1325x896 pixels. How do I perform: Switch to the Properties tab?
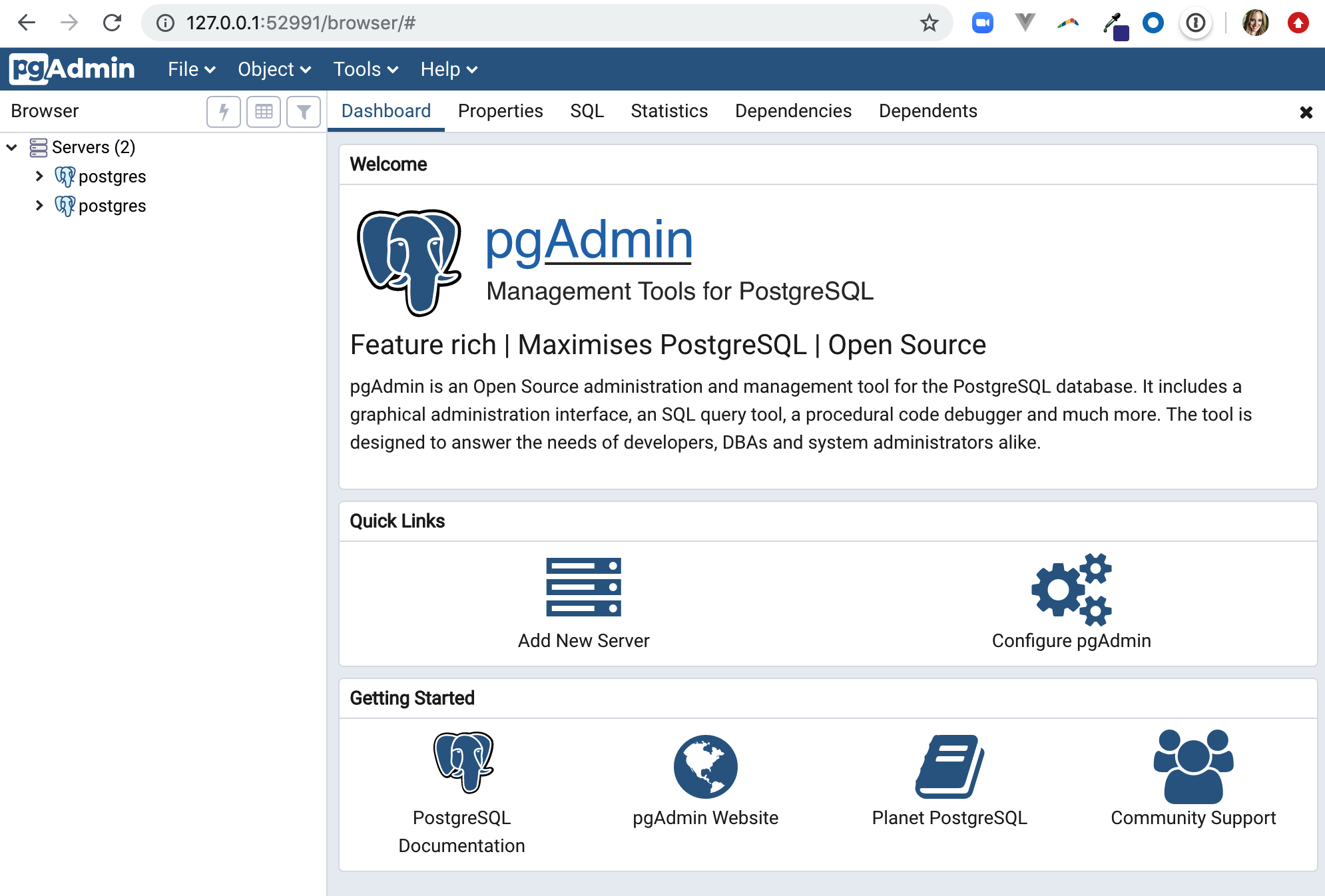501,111
